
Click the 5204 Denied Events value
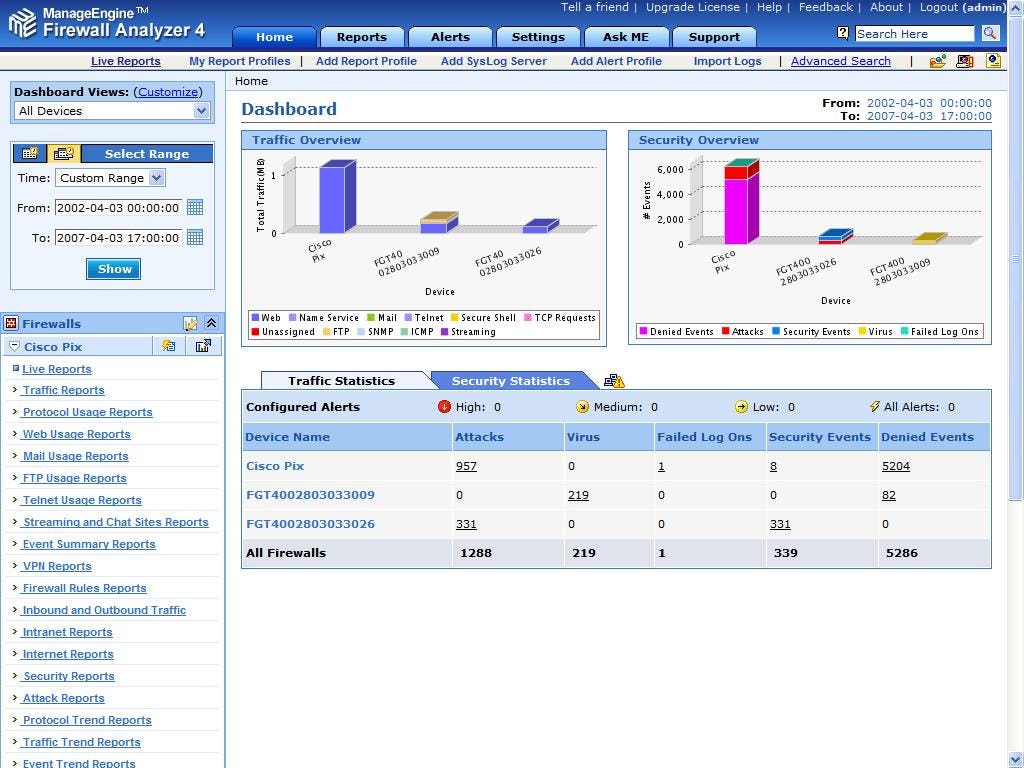pyautogui.click(x=895, y=466)
